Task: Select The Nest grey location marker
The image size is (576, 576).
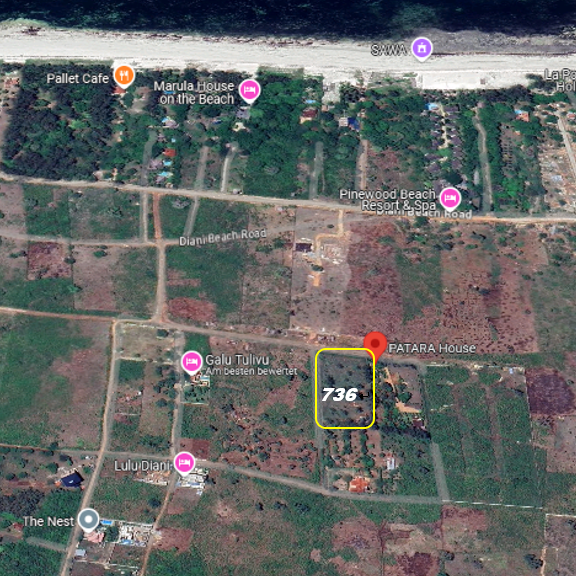Action: coord(89,520)
